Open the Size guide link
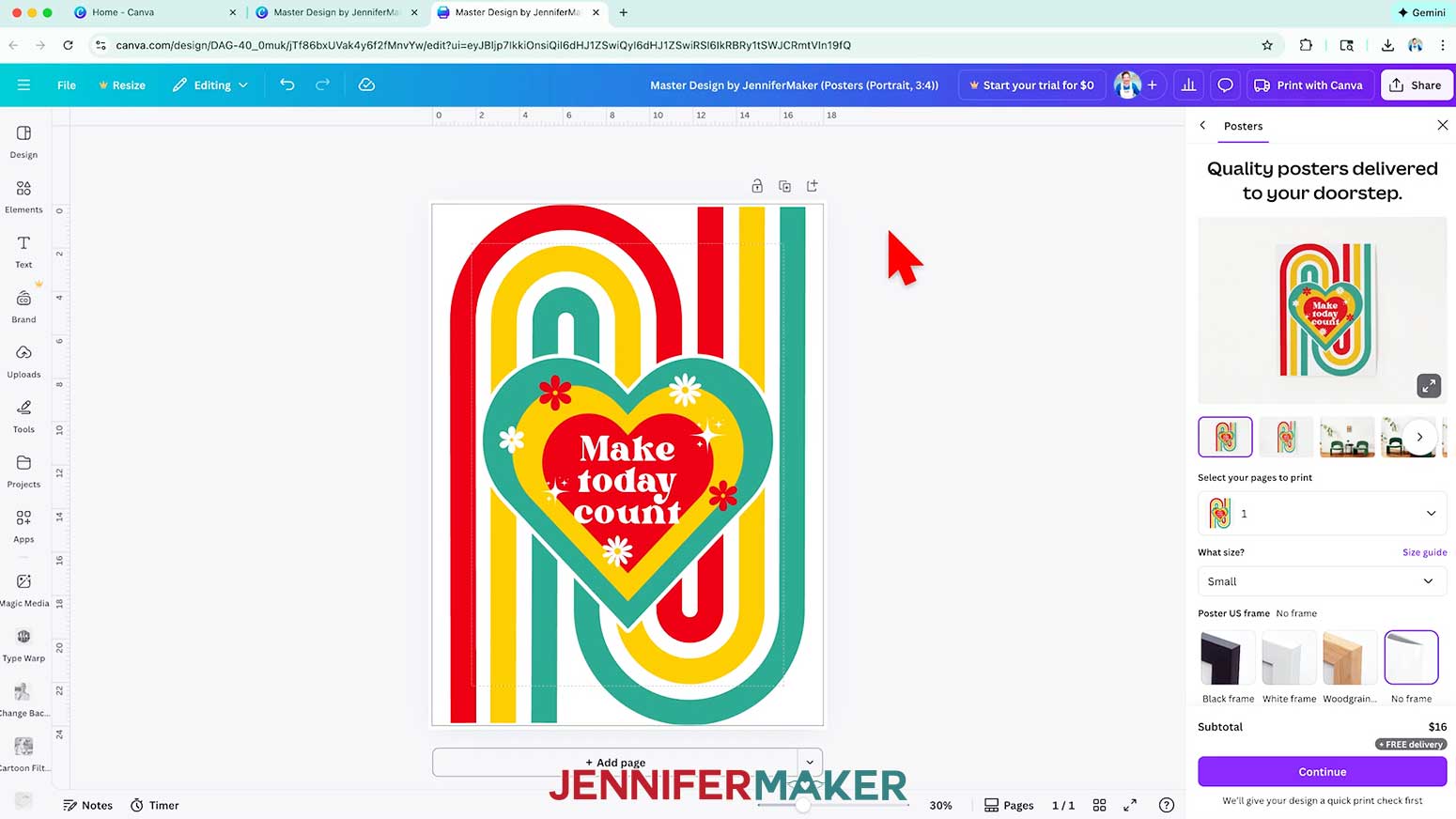Screen dimensions: 1456x819 coord(1424,552)
